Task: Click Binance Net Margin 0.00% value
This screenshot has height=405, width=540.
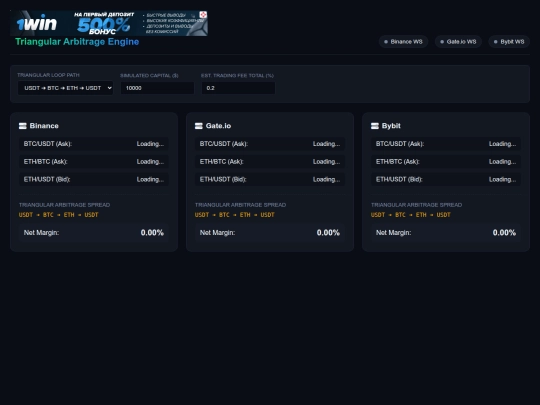Action: pos(152,233)
